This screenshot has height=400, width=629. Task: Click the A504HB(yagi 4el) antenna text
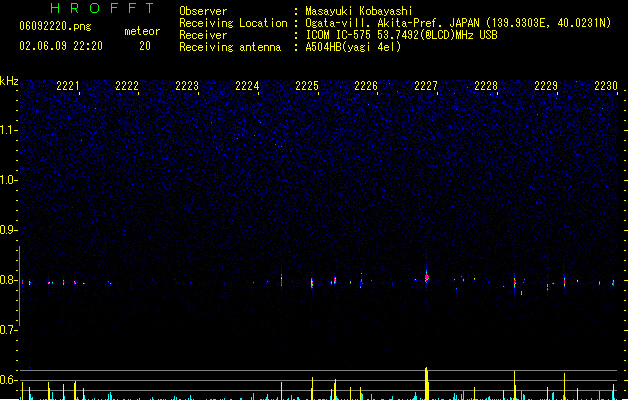point(353,47)
